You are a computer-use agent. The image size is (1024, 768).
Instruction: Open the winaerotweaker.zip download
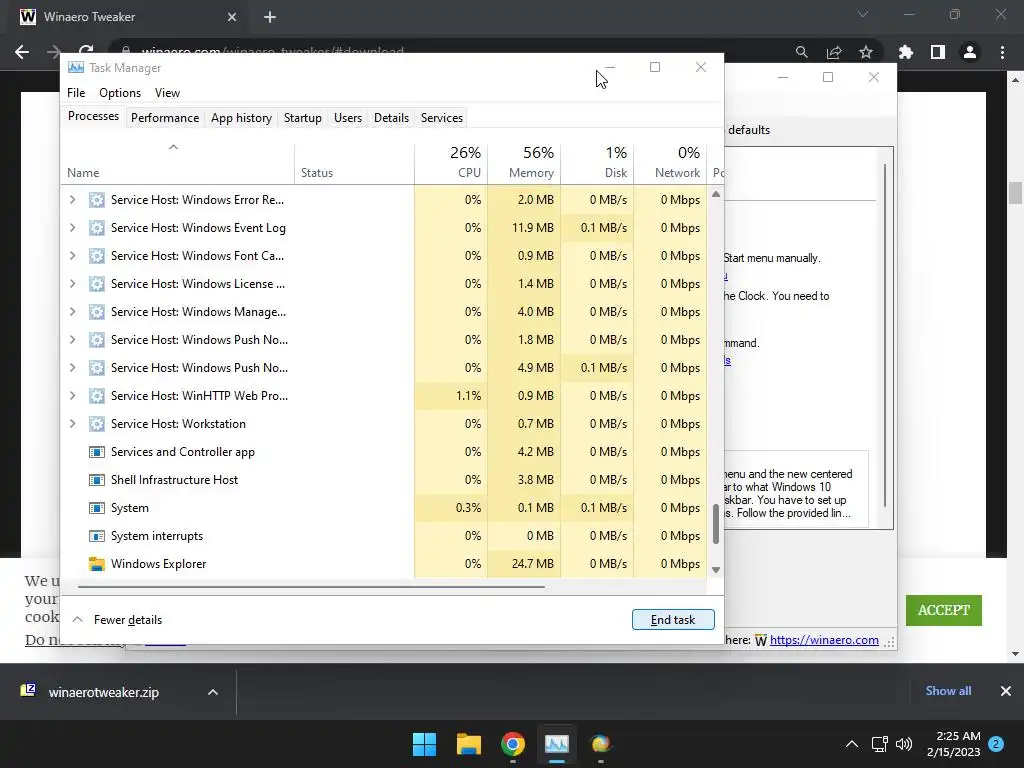(x=103, y=692)
